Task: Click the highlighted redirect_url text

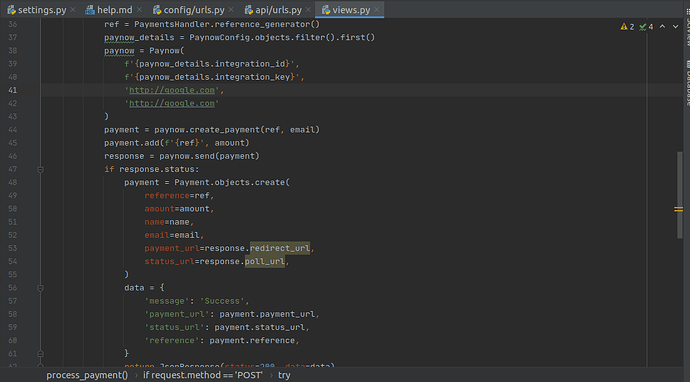Action: point(280,248)
